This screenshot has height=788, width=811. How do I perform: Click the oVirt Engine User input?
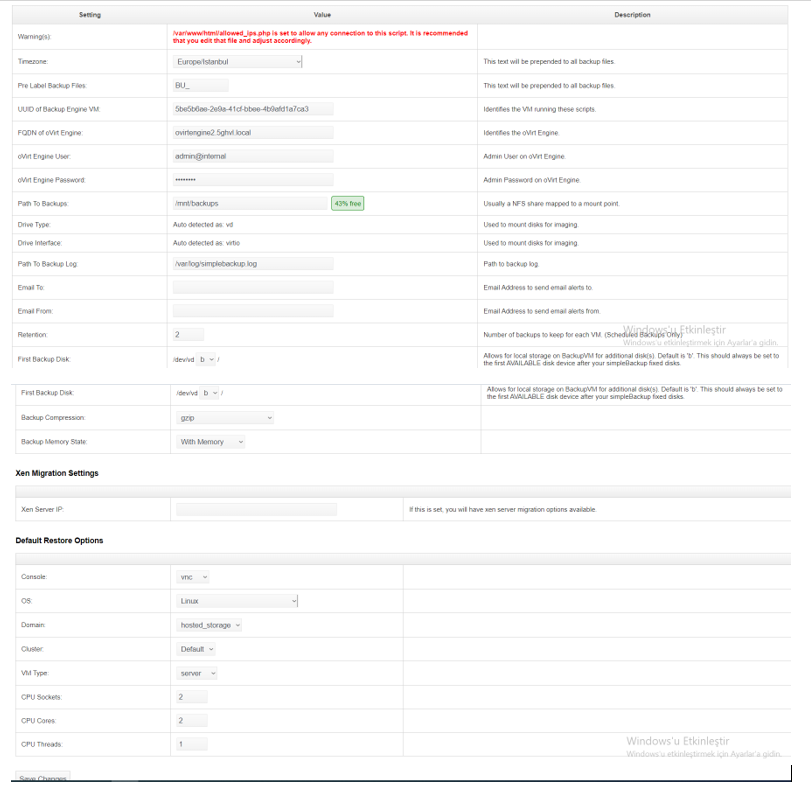point(252,156)
